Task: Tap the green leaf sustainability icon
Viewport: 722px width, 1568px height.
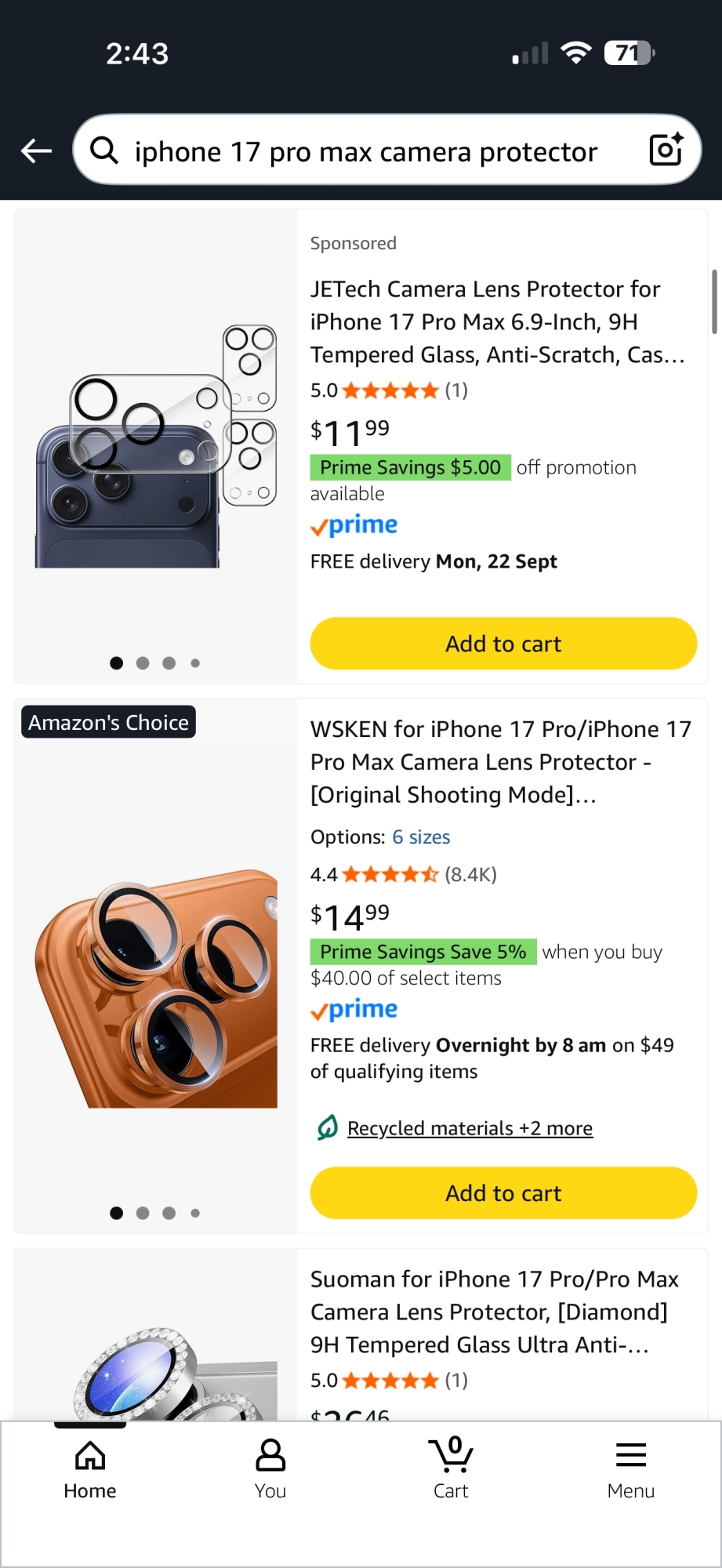Action: pyautogui.click(x=327, y=1127)
